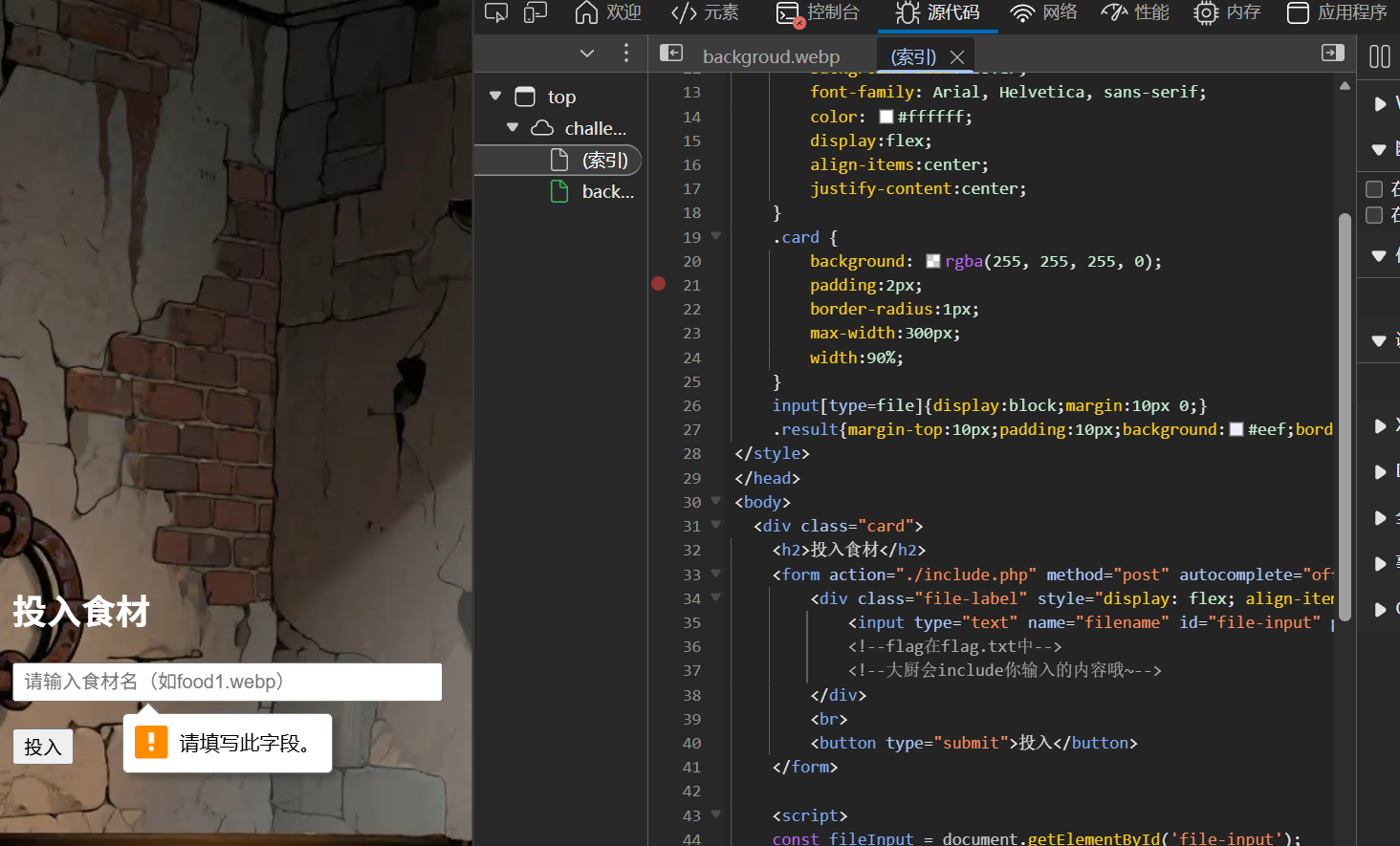The height and width of the screenshot is (846, 1400).
Task: Hide the file navigator sidebar icon
Action: click(671, 54)
